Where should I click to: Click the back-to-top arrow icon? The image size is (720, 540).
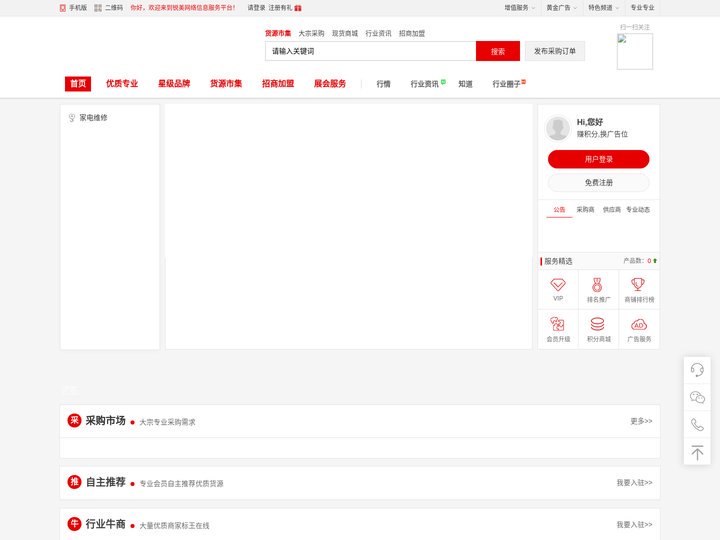tap(697, 453)
